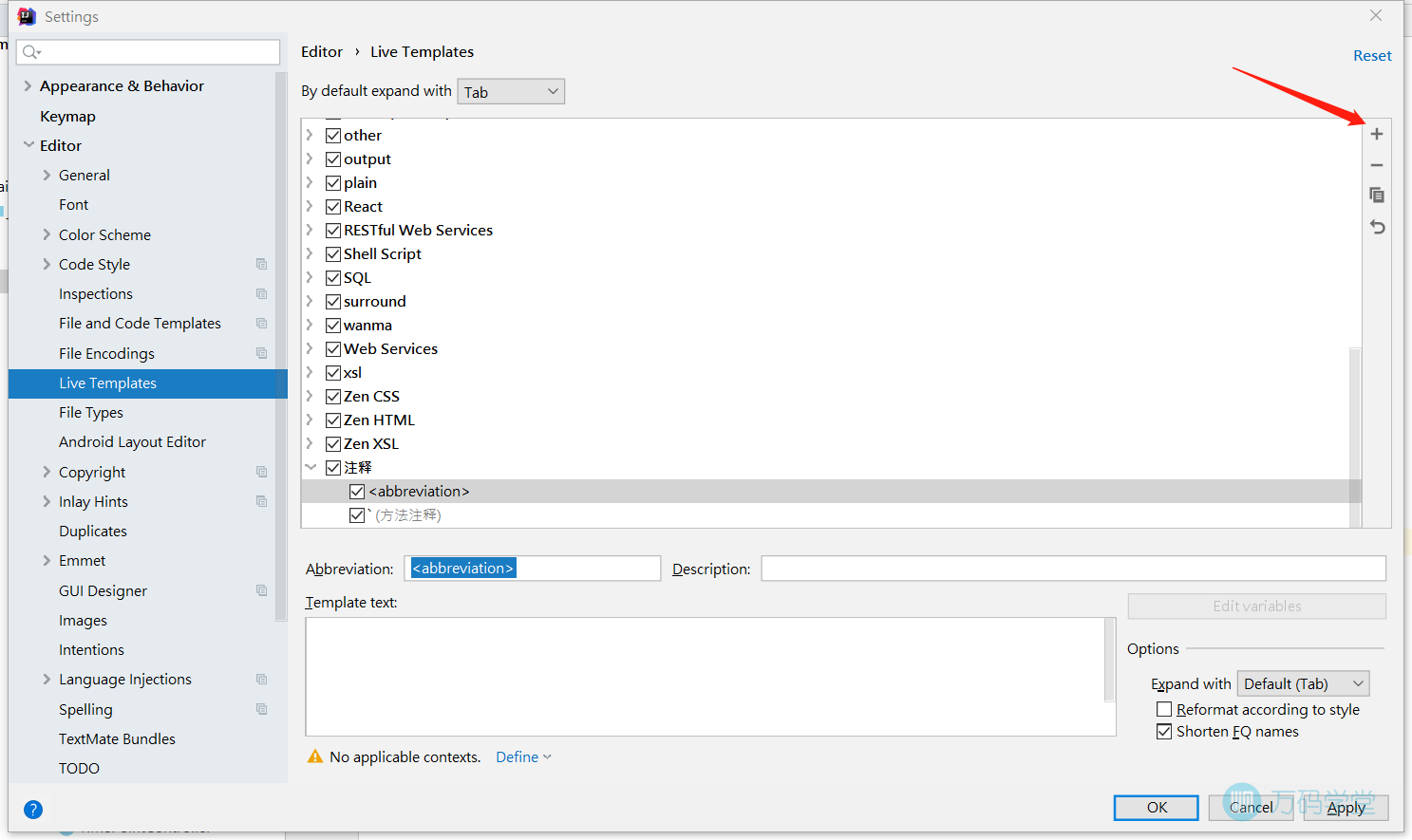The width and height of the screenshot is (1412, 840).
Task: Toggle the wanma template group checkbox
Action: [x=333, y=326]
